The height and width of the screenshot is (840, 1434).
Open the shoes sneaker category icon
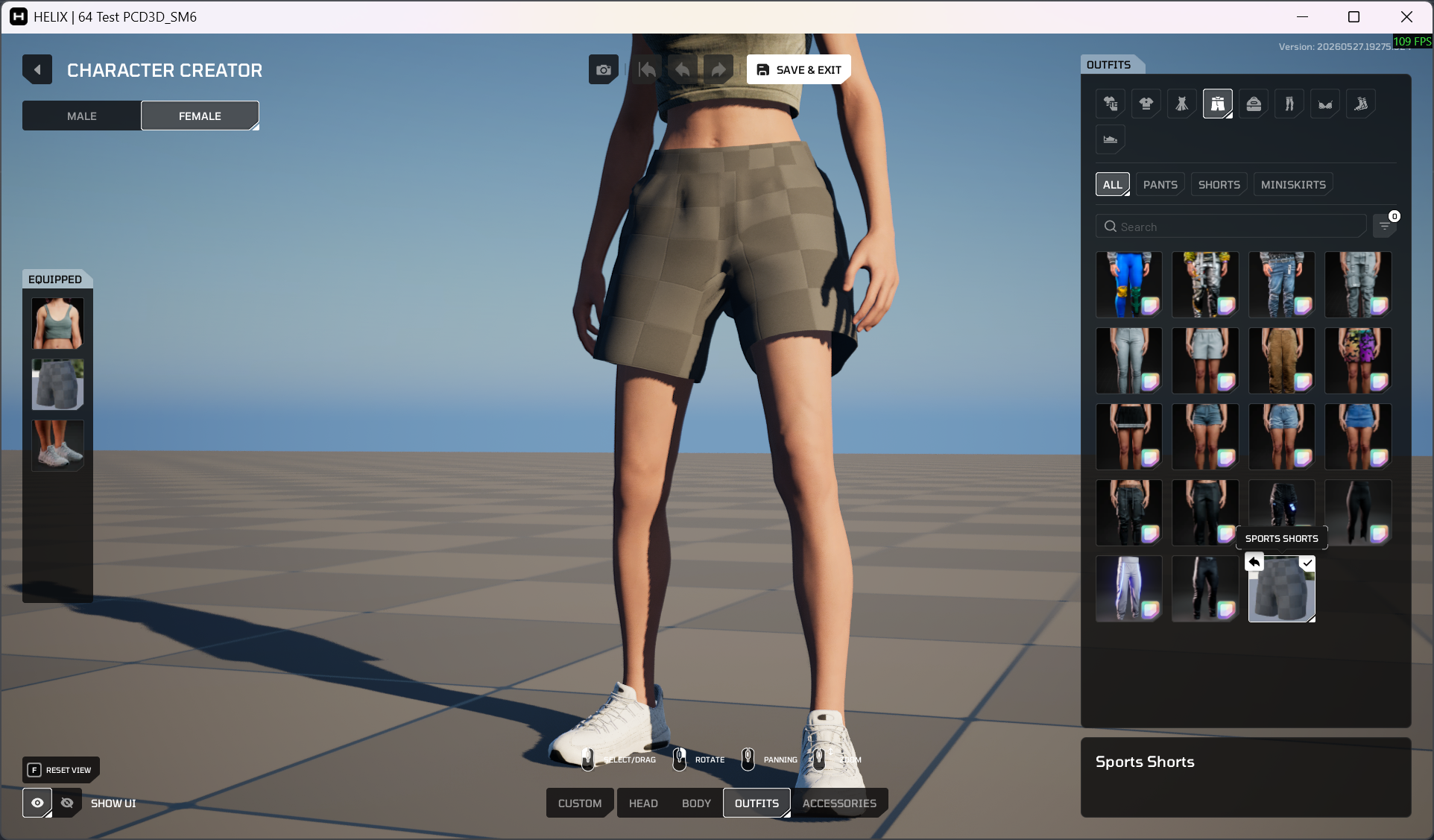(1111, 139)
